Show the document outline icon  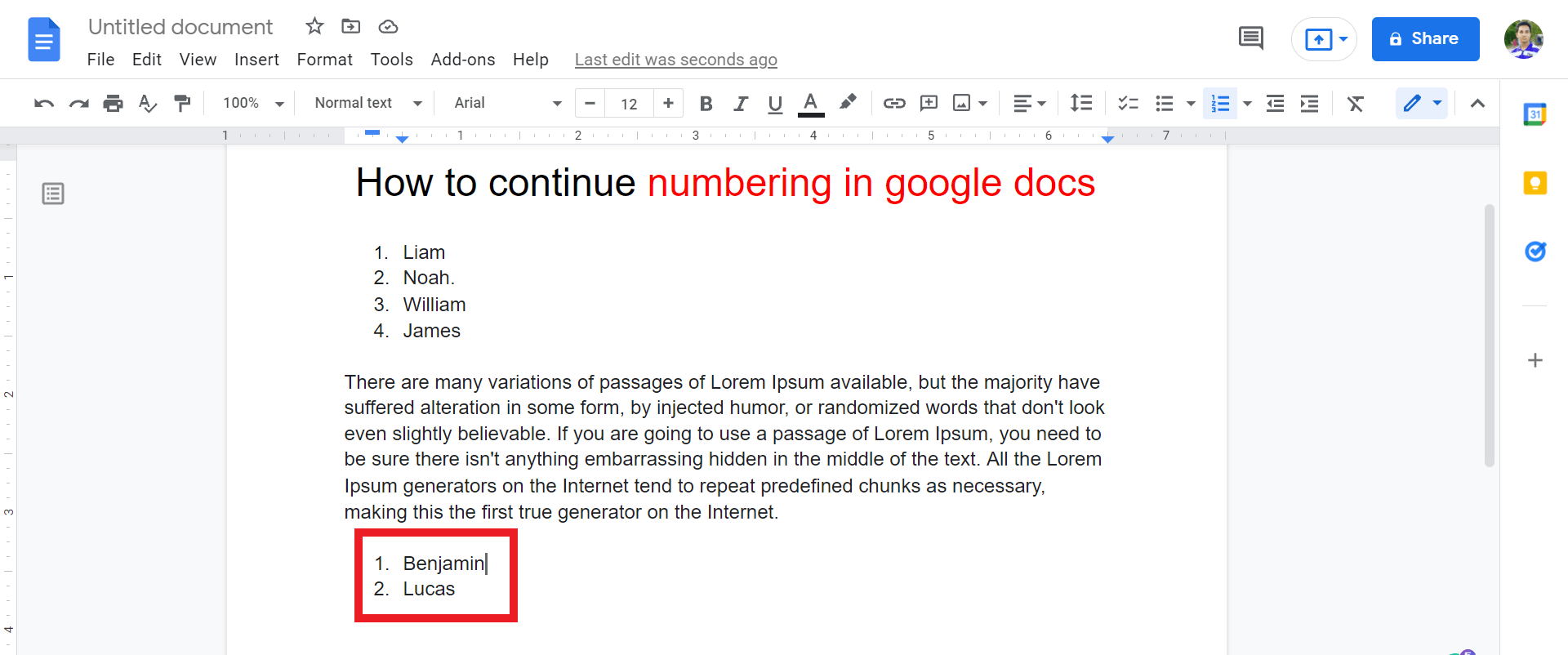click(x=53, y=194)
